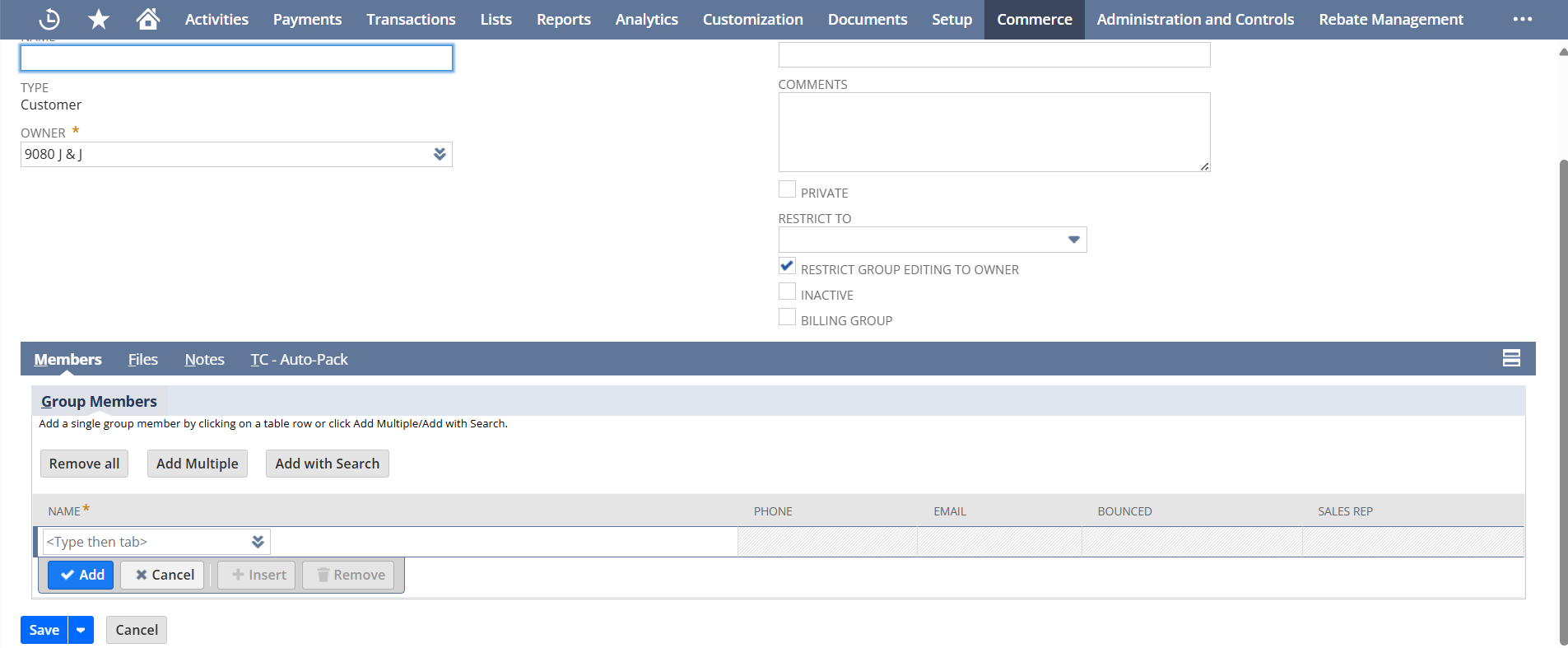This screenshot has width=1568, height=648.
Task: Click the Remove all button
Action: (84, 464)
